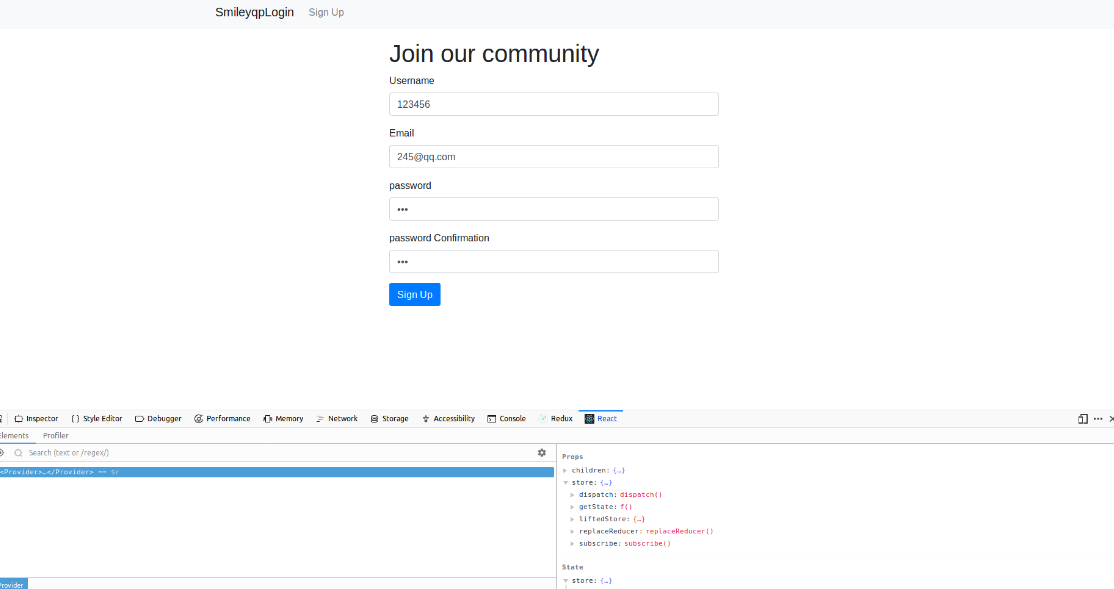Viewport: 1114px width, 589px height.
Task: Open the Console tab
Action: [507, 418]
